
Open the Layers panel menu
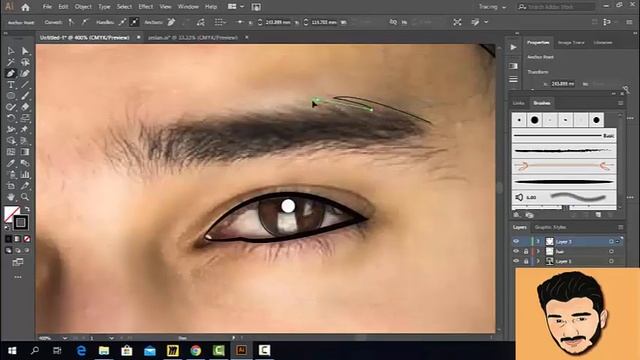pos(620,227)
